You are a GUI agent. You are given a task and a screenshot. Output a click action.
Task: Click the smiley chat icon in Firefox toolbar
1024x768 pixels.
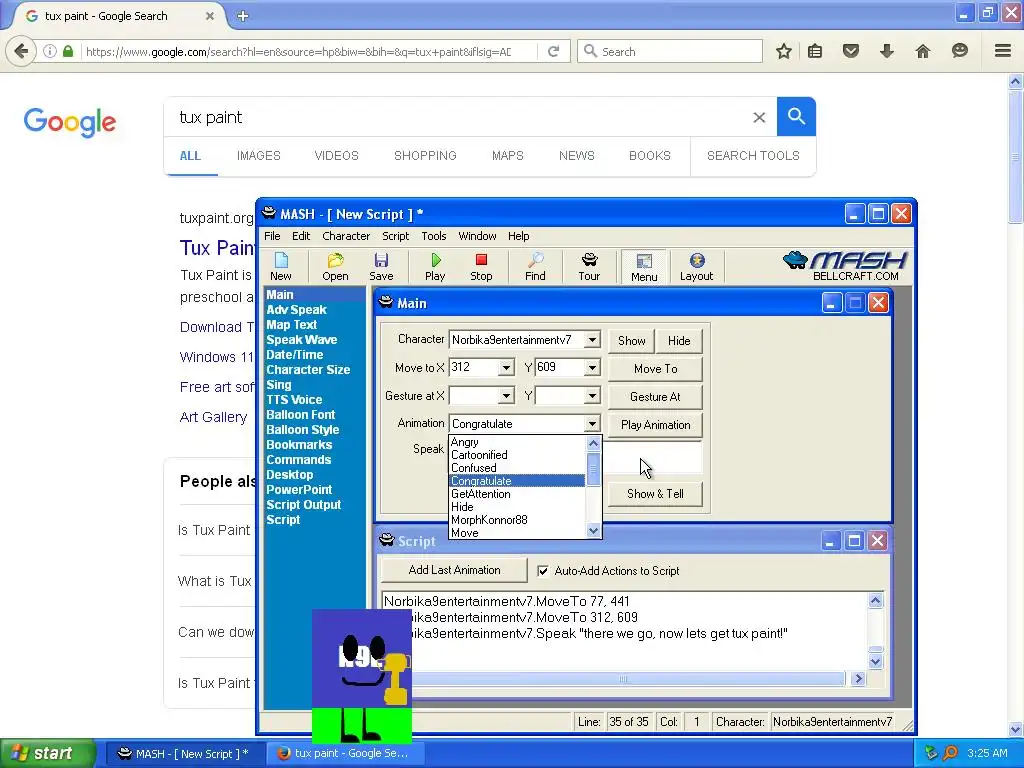[959, 50]
